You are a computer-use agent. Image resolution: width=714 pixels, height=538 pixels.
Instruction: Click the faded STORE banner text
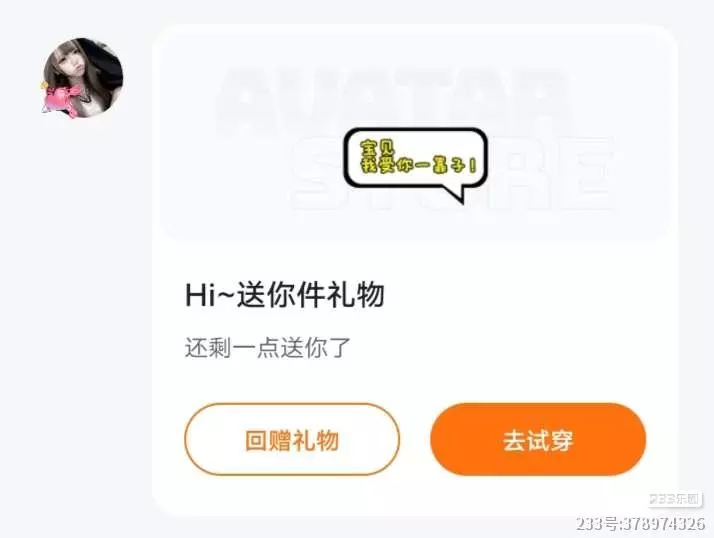[453, 173]
